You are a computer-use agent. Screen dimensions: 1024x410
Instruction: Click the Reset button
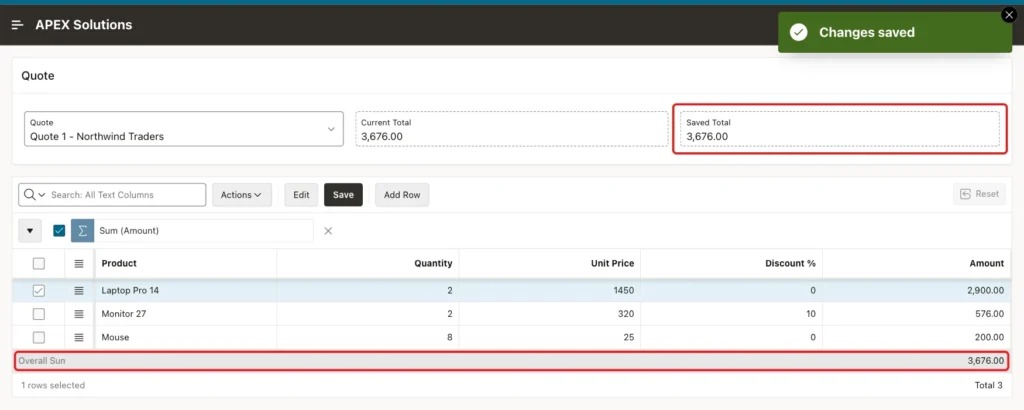coord(979,194)
